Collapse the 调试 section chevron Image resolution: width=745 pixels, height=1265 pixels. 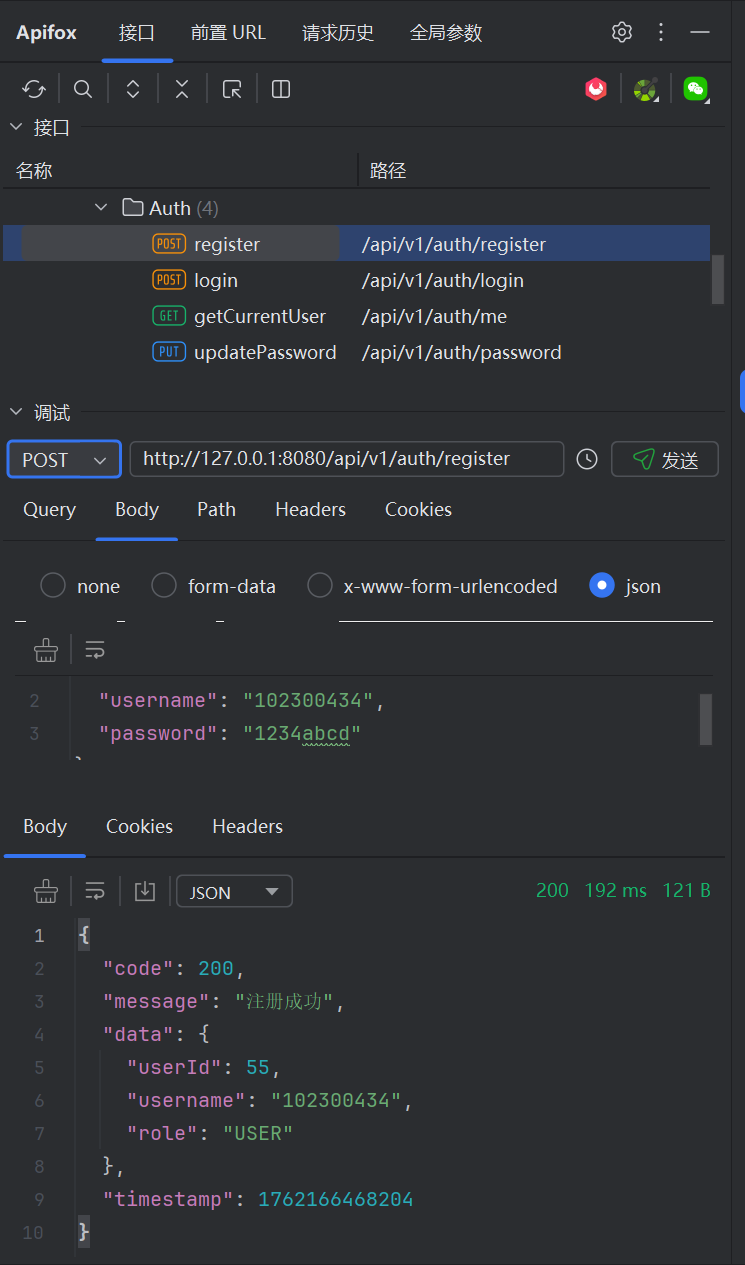click(x=16, y=412)
